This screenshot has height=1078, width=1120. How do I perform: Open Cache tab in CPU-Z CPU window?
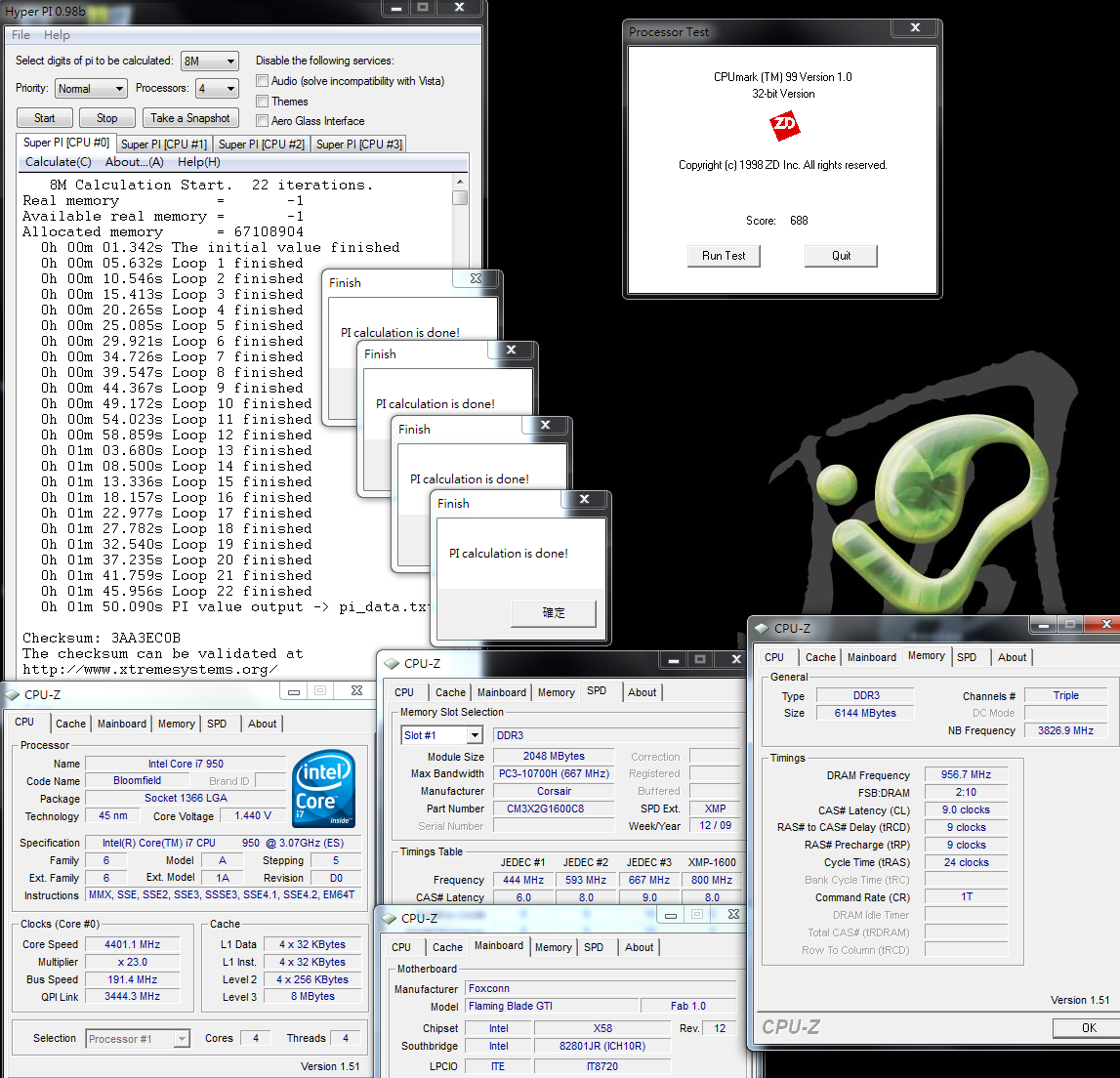[70, 724]
